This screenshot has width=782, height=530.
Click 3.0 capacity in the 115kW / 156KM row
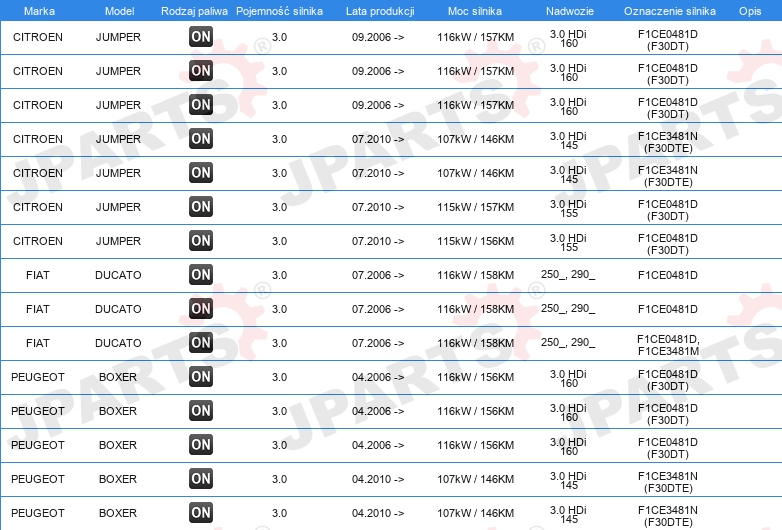pyautogui.click(x=279, y=241)
